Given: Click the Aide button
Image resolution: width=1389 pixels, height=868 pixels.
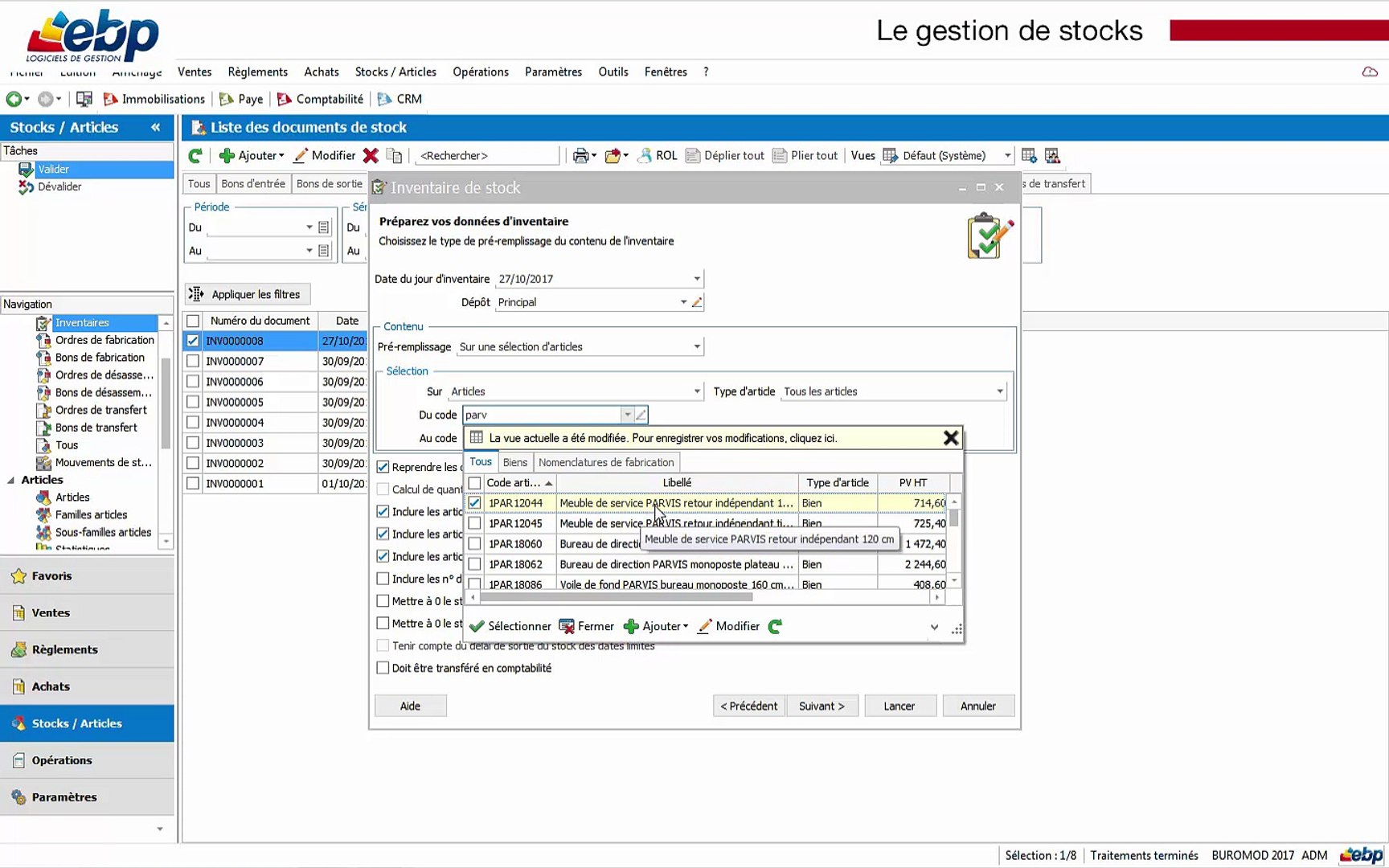Looking at the screenshot, I should [x=410, y=706].
